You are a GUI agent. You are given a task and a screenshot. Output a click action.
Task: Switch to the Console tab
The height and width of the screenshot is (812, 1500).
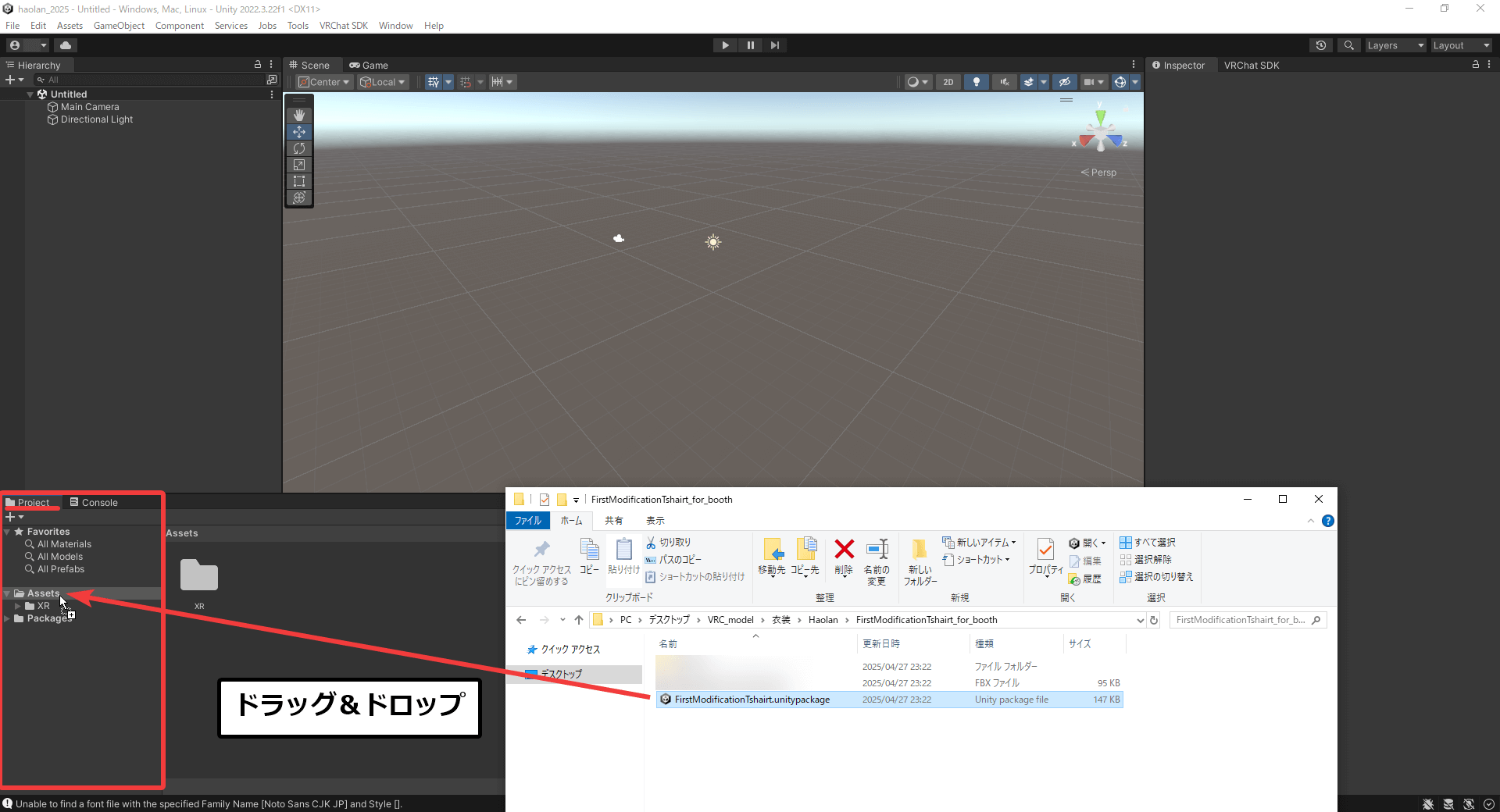pyautogui.click(x=94, y=503)
